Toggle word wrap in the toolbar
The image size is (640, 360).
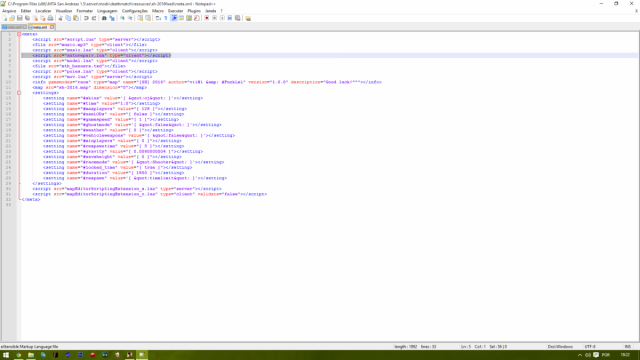pos(158,18)
